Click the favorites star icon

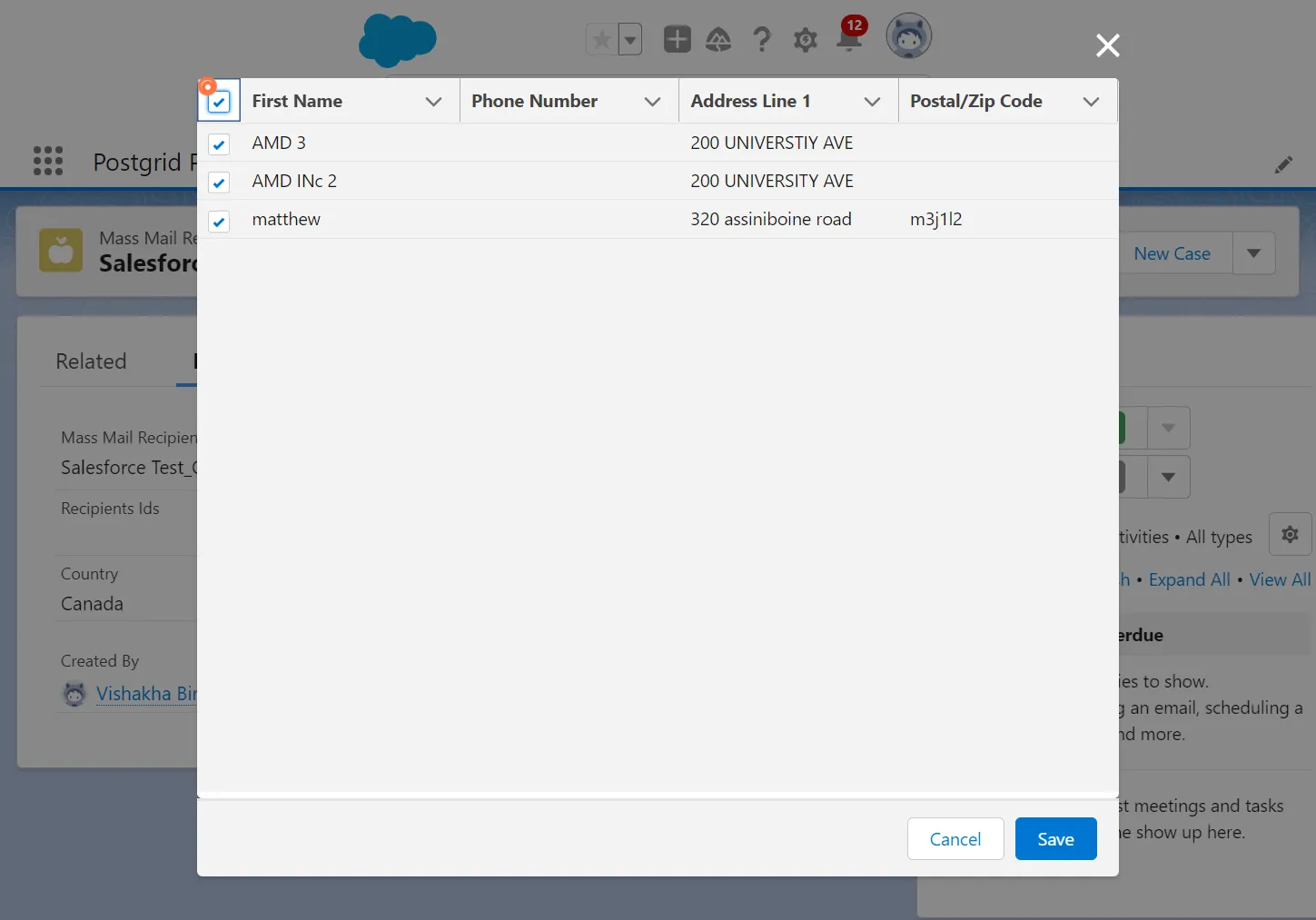[601, 40]
